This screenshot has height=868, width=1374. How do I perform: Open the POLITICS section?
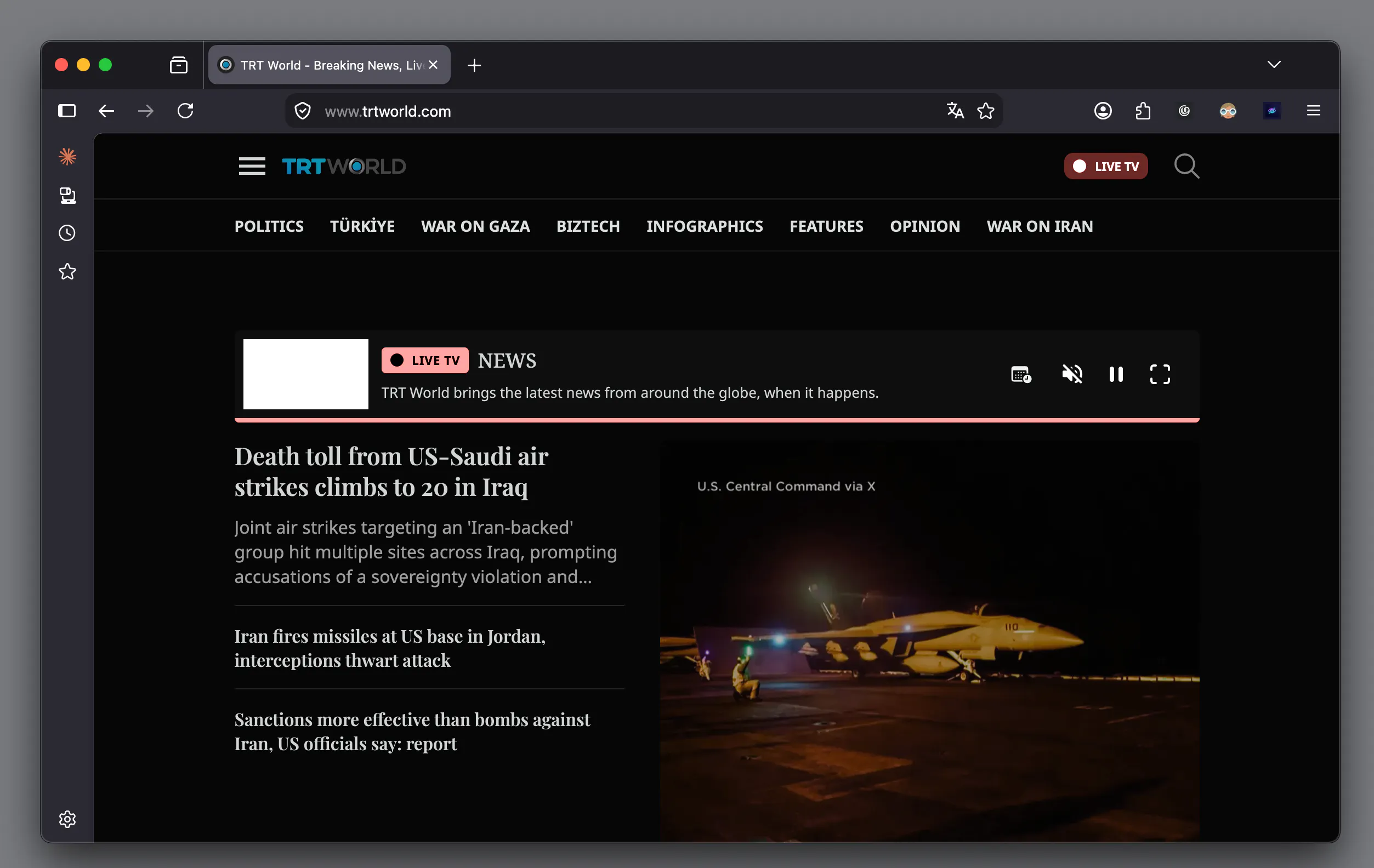269,226
